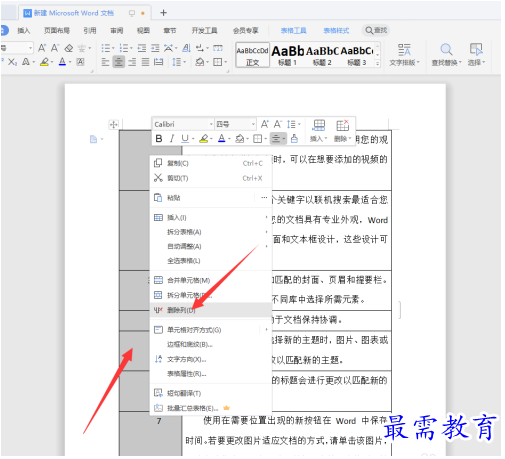Apply the Heading 2 style
505x459 pixels.
pyautogui.click(x=322, y=55)
